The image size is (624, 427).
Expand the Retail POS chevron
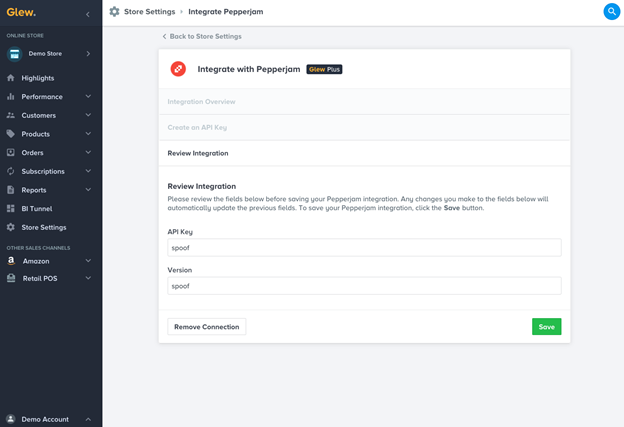click(88, 278)
